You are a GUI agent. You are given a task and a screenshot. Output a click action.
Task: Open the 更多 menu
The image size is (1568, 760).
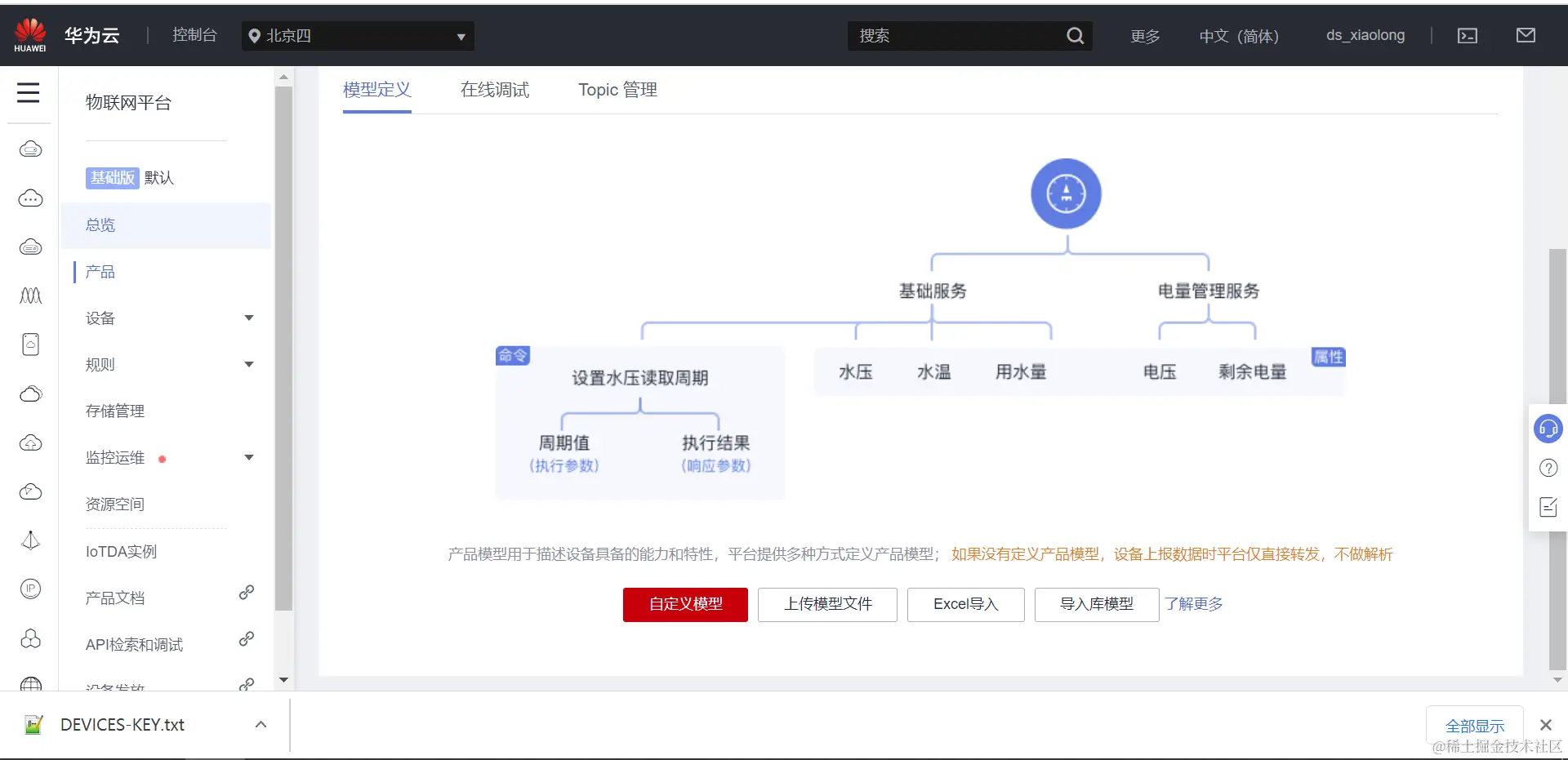[x=1145, y=36]
